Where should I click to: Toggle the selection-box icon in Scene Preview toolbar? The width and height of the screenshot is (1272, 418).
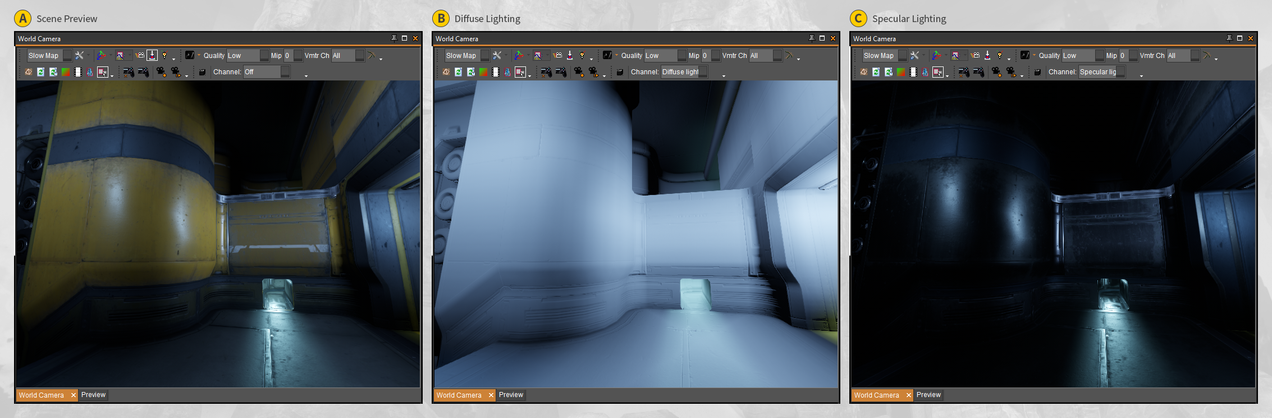click(102, 72)
